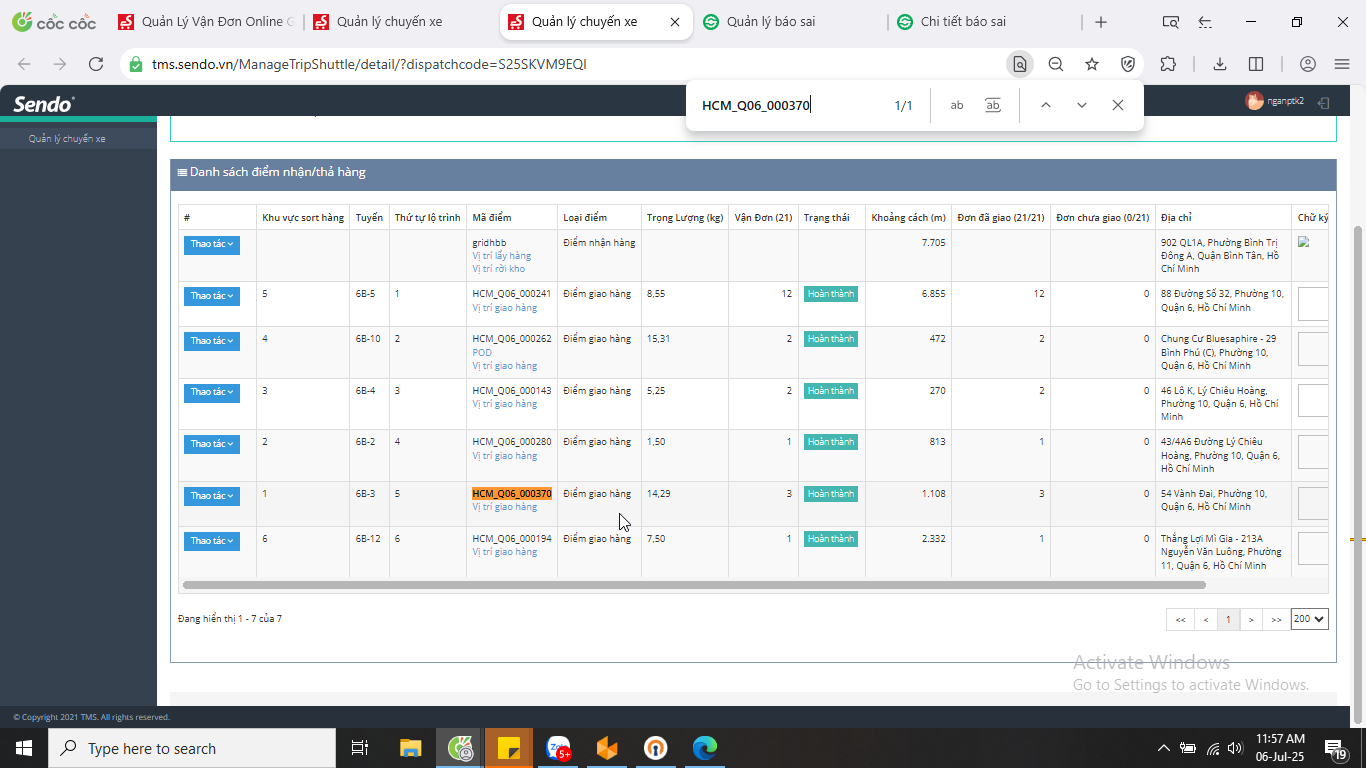This screenshot has width=1366, height=768.
Task: Click the logout icon next to nganptk2
Action: pos(1323,102)
